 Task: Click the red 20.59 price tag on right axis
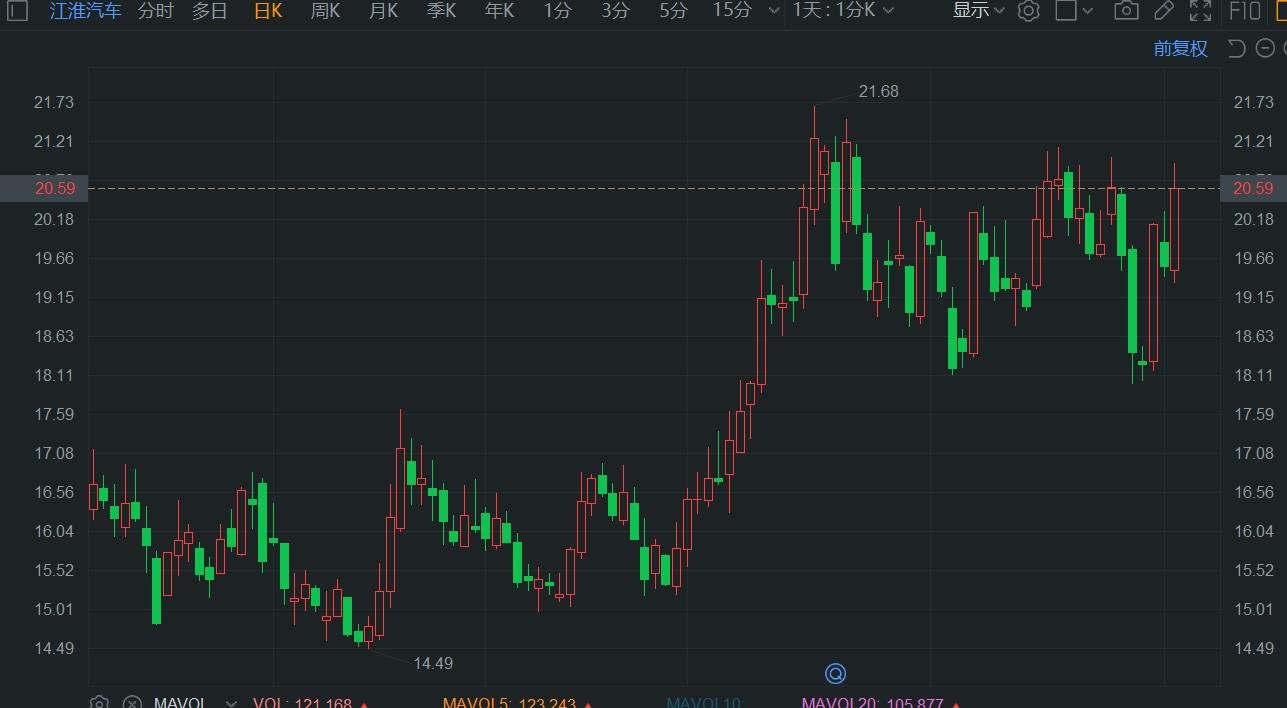click(1254, 188)
